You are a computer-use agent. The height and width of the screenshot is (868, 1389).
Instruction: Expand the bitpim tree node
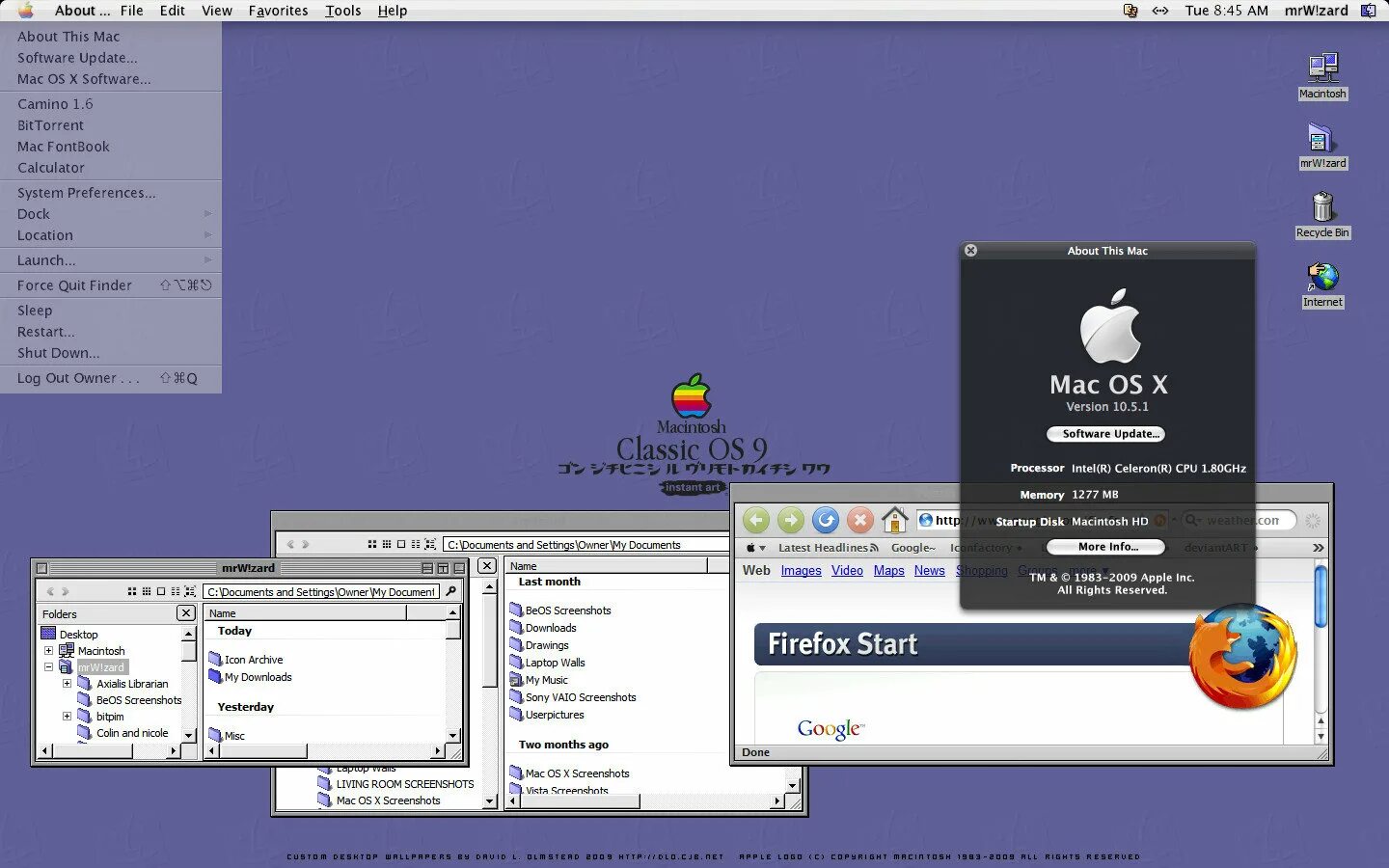click(x=67, y=717)
